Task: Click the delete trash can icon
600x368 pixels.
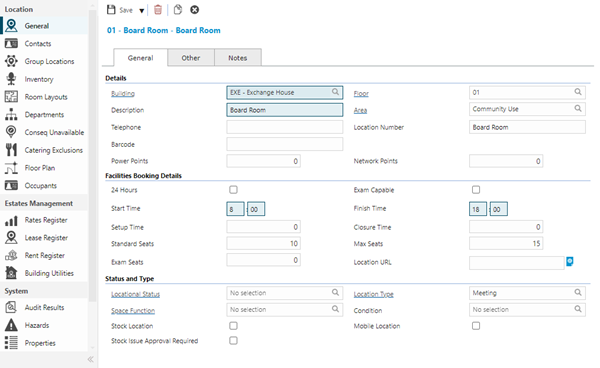Action: point(158,10)
